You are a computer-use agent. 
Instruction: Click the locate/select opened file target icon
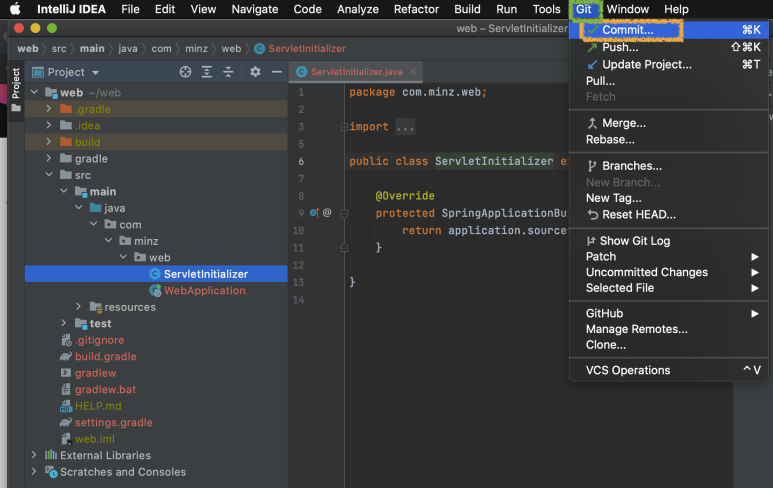(185, 72)
